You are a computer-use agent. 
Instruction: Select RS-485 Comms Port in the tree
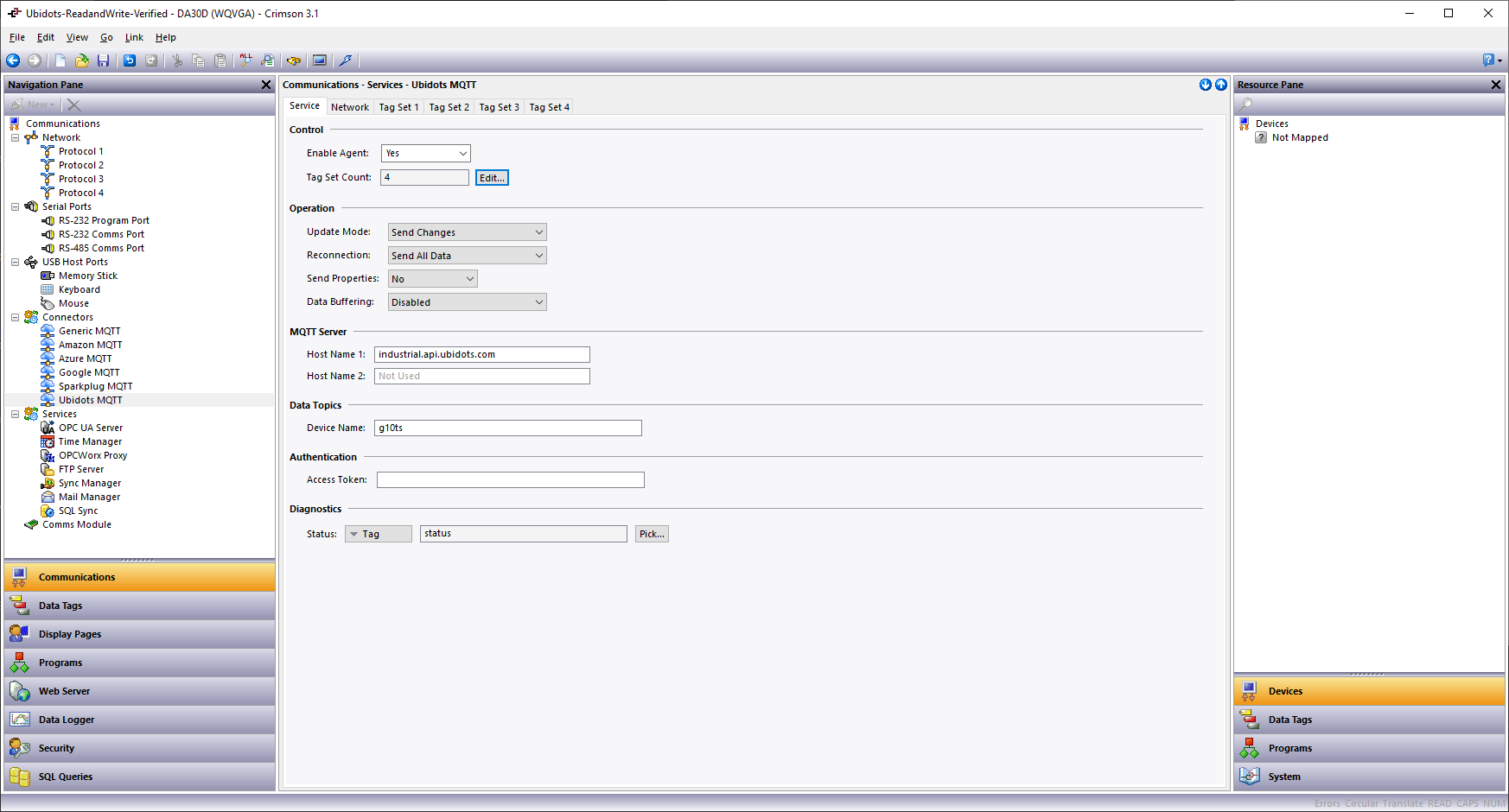(x=101, y=248)
